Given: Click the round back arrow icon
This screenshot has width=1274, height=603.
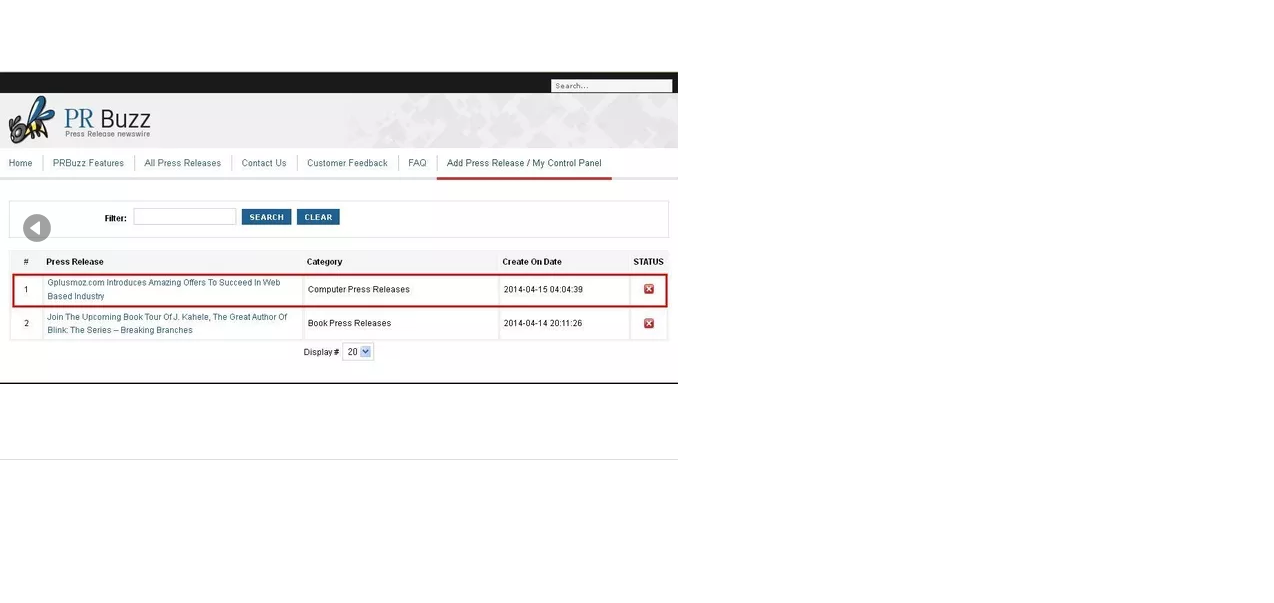Looking at the screenshot, I should point(37,228).
